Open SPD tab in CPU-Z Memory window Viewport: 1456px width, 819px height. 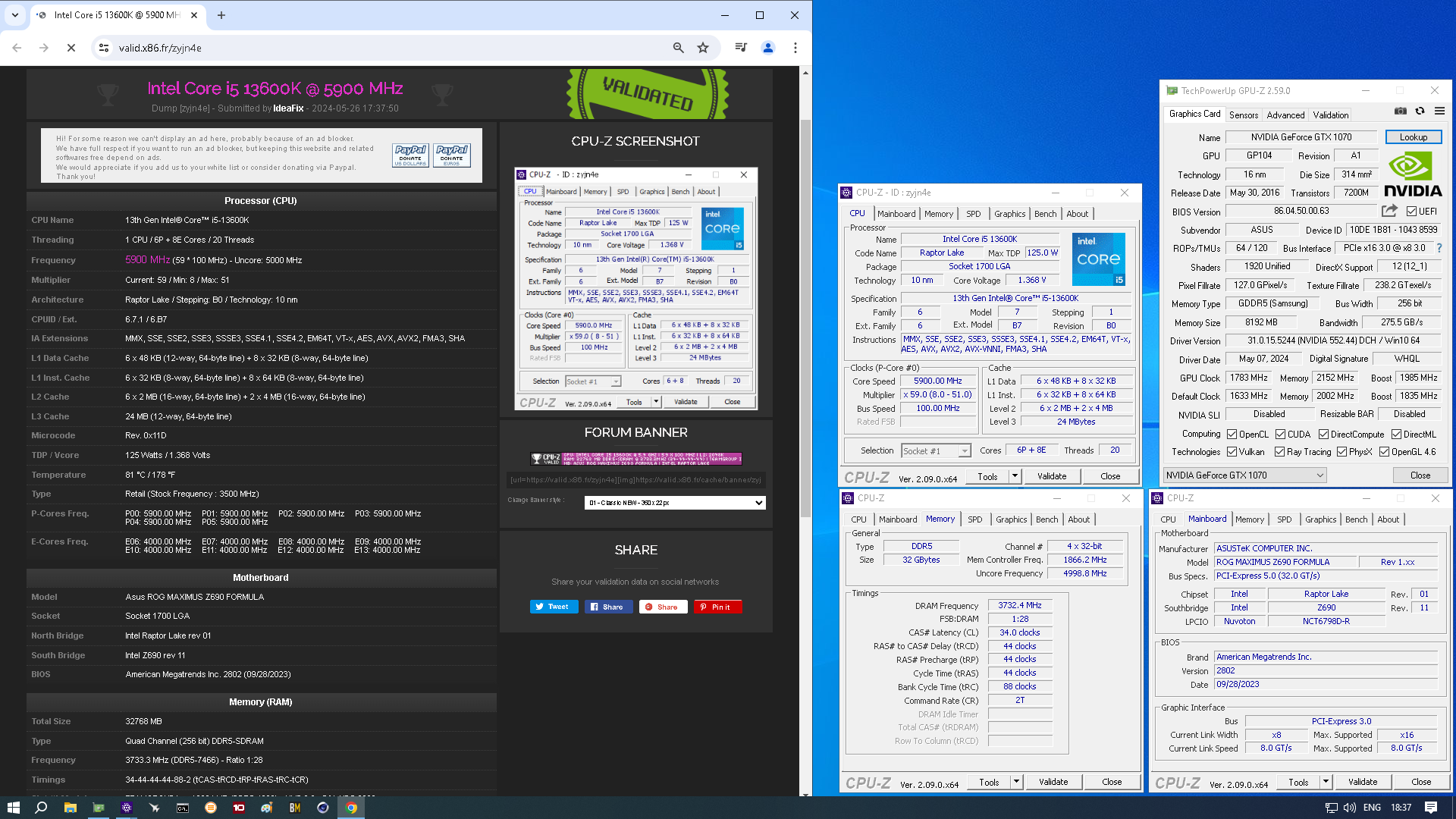point(975,519)
